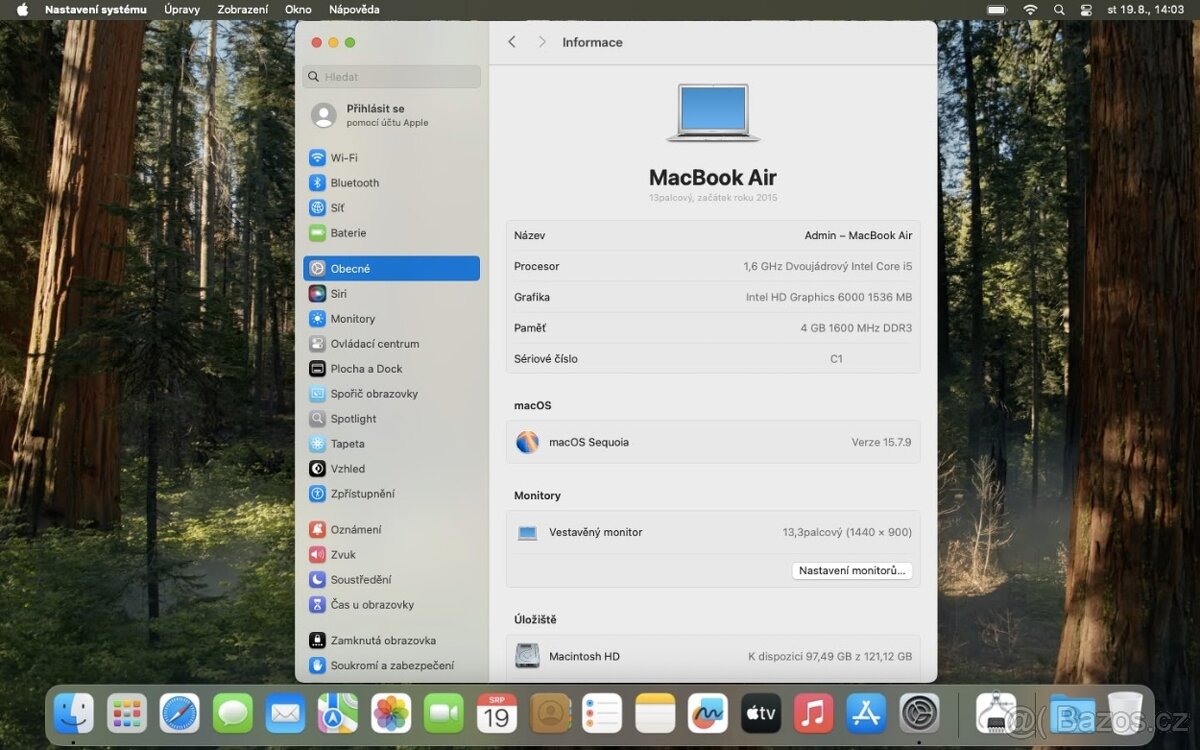Open Tapeta wallpaper settings

coord(391,444)
